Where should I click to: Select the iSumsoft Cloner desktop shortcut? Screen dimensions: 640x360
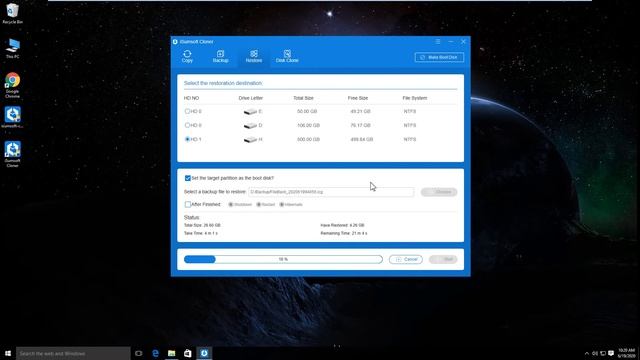tap(13, 154)
